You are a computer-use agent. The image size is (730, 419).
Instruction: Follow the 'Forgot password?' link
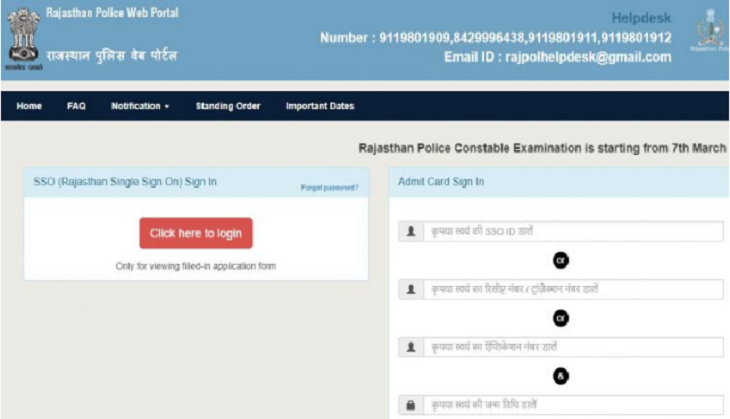(x=330, y=188)
